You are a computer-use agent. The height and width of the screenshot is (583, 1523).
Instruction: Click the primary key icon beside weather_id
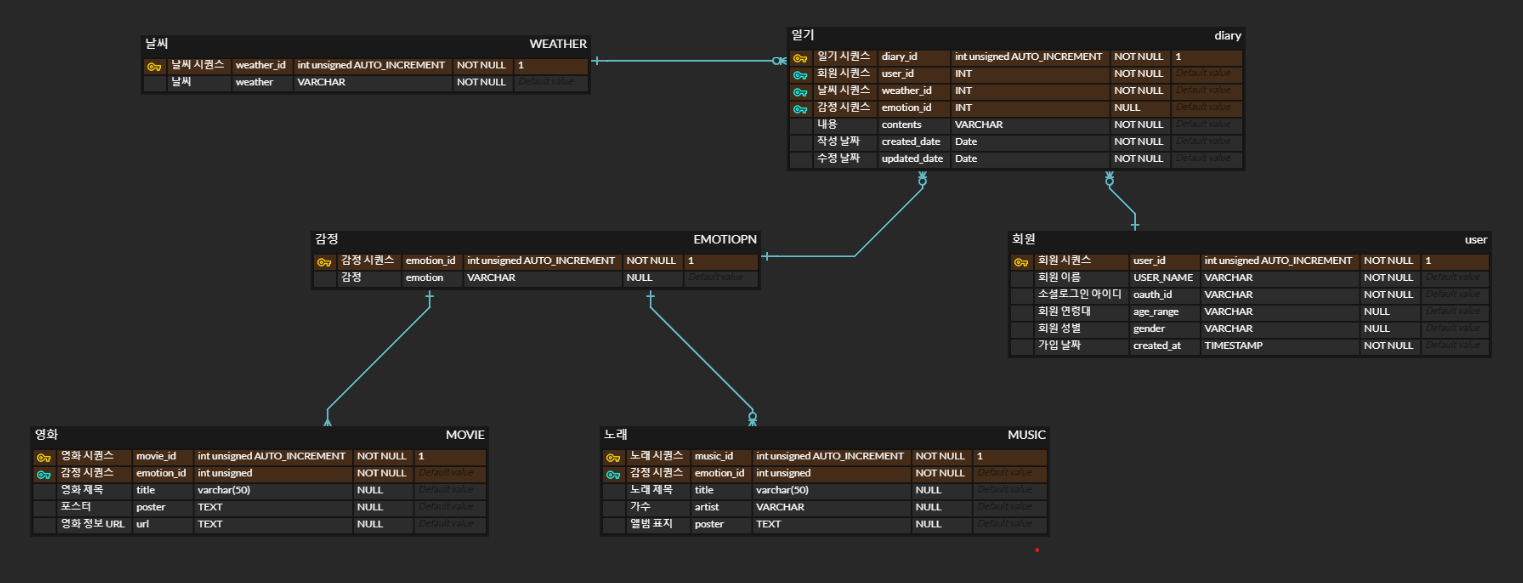[154, 66]
